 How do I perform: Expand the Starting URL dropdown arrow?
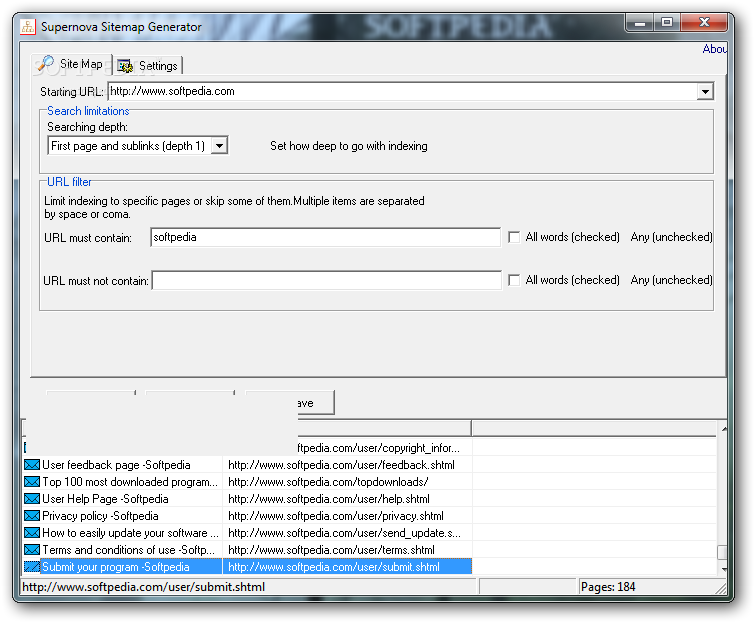coord(705,91)
